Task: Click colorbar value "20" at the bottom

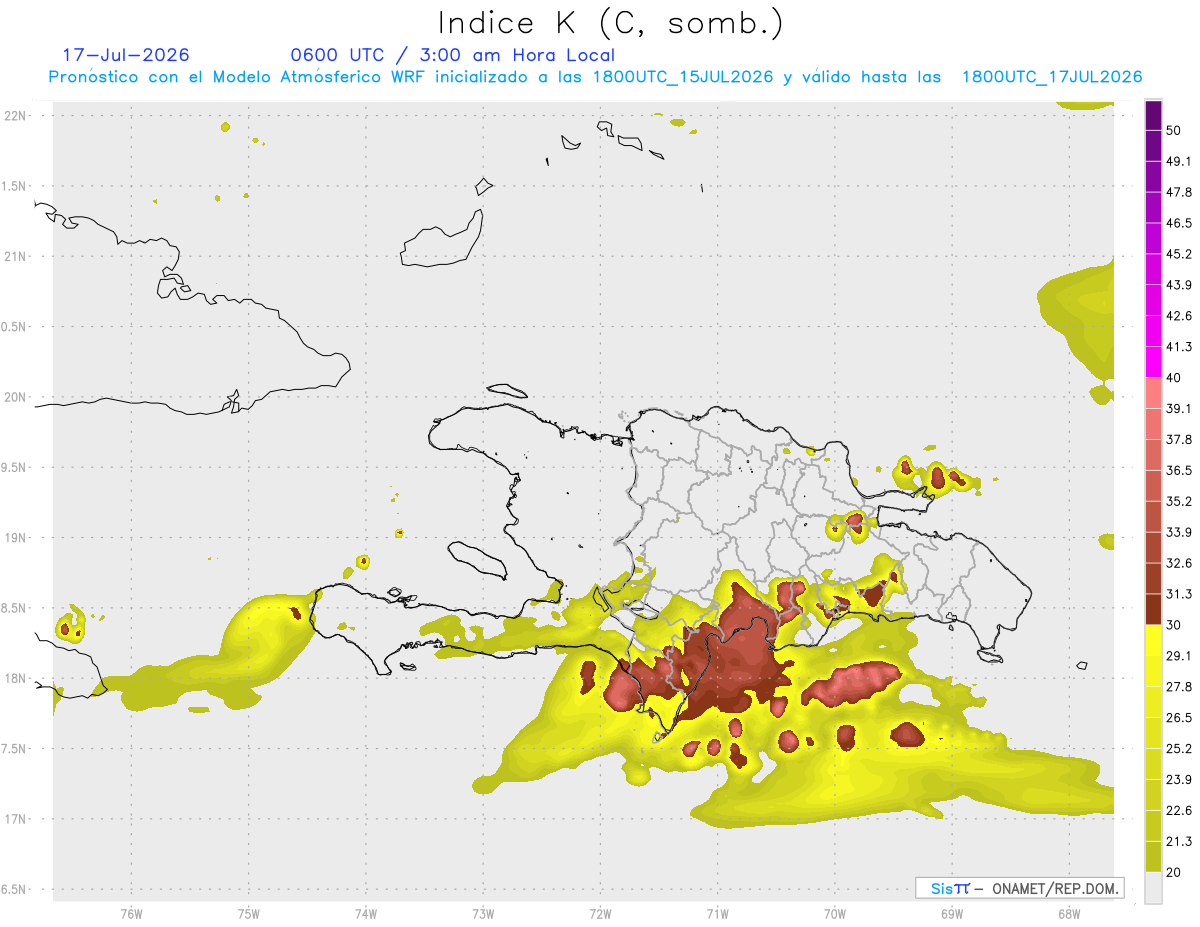Action: point(1174,873)
